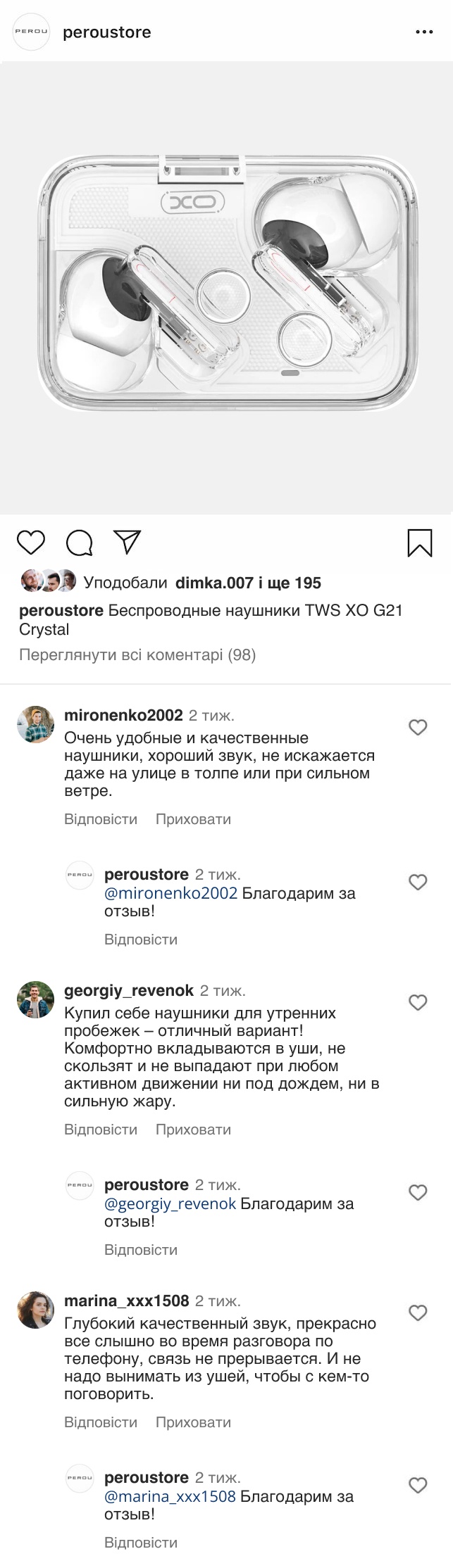Reply to georgiy_revenok's comment via Відповісти
This screenshot has height=1568, width=453.
tap(101, 1130)
